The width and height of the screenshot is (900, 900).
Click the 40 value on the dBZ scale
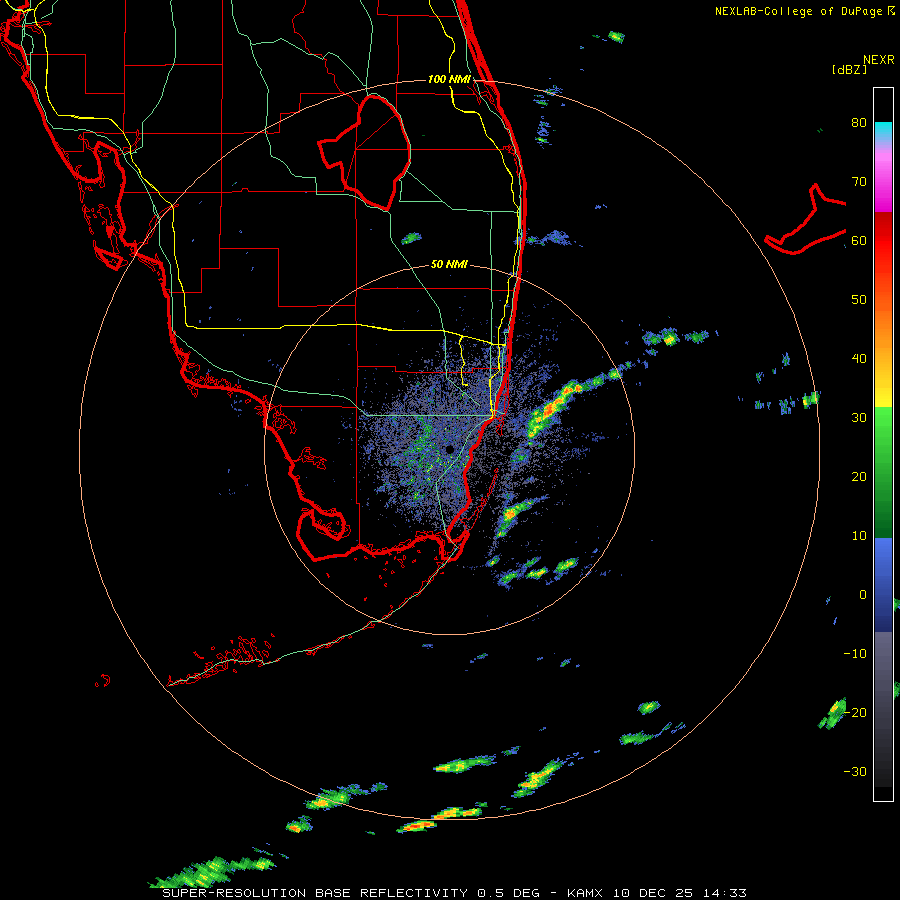click(859, 359)
